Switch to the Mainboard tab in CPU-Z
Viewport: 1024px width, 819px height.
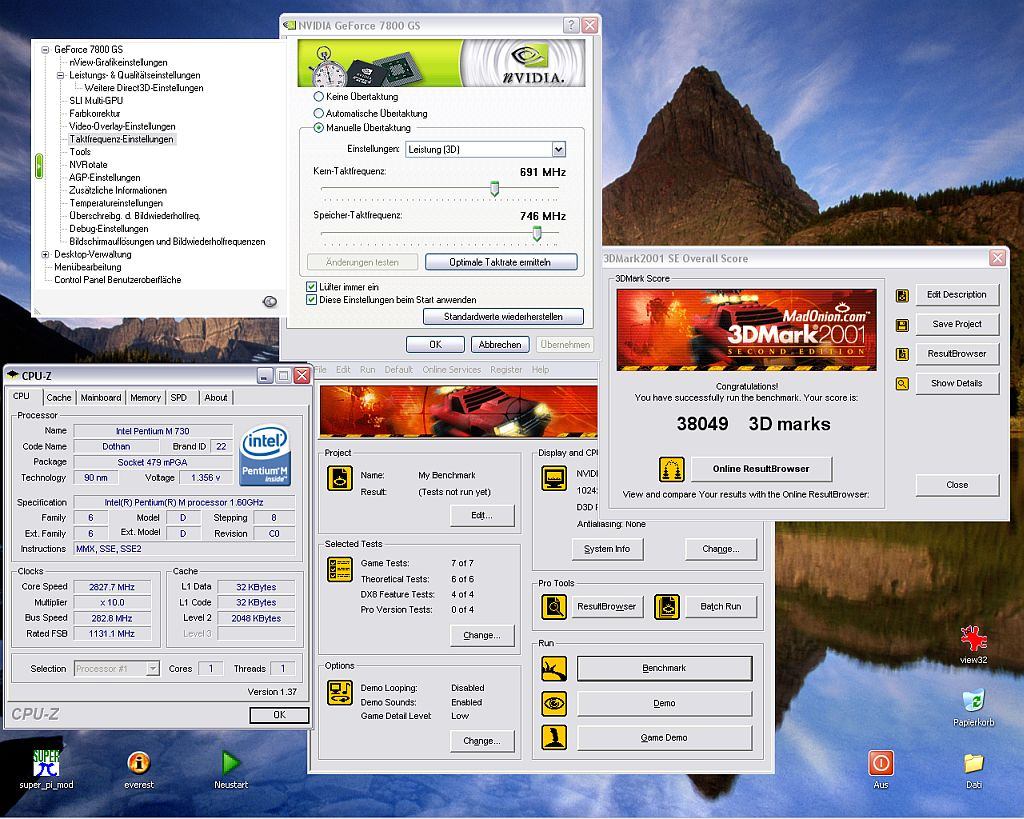pyautogui.click(x=101, y=398)
